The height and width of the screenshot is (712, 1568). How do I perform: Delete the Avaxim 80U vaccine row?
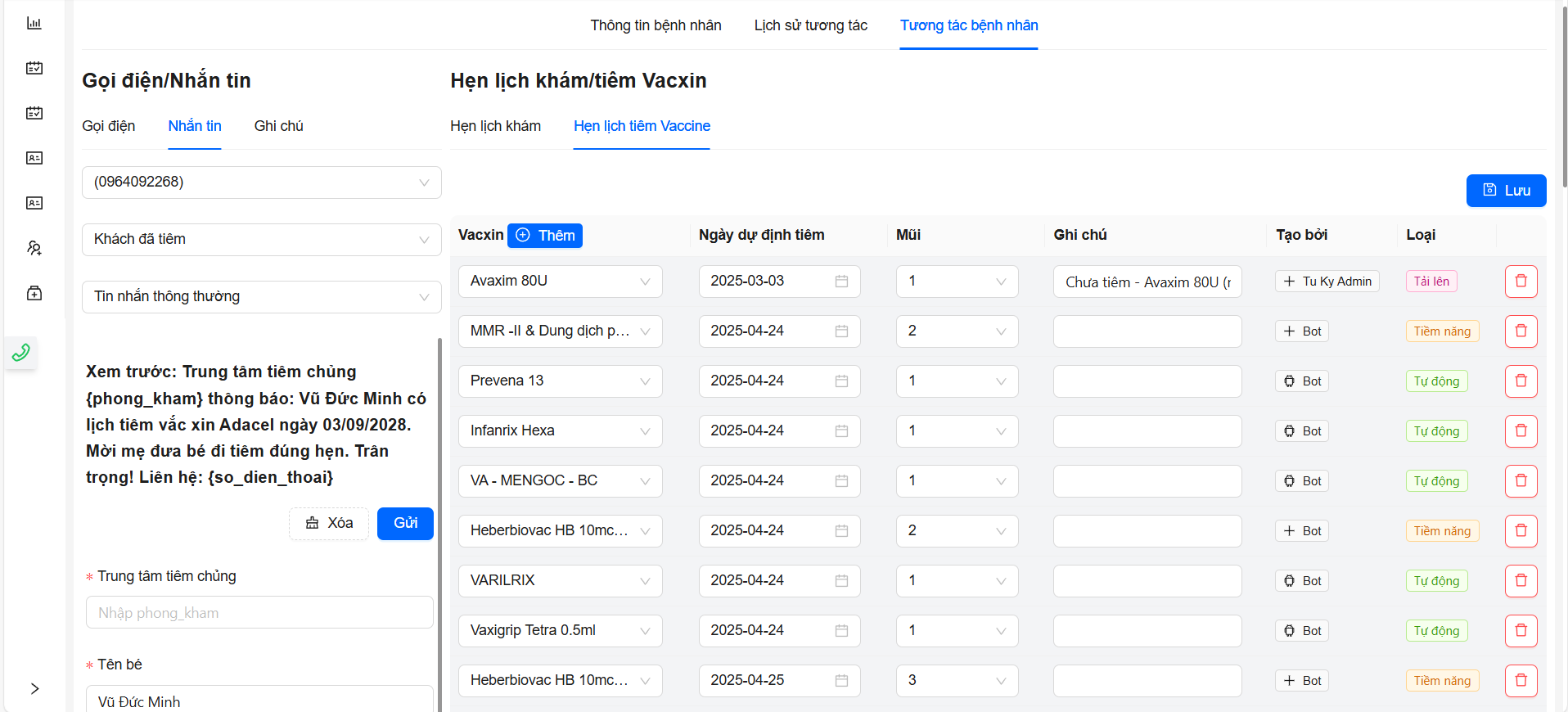(x=1521, y=282)
